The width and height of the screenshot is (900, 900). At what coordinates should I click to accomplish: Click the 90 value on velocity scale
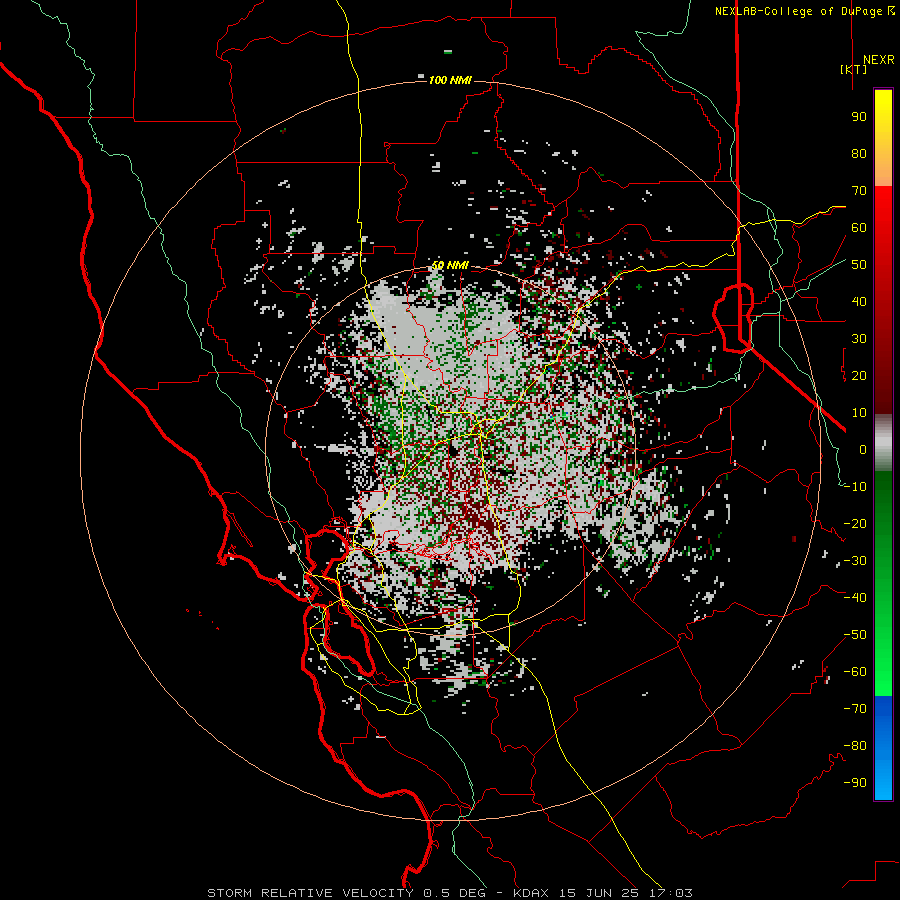(859, 117)
